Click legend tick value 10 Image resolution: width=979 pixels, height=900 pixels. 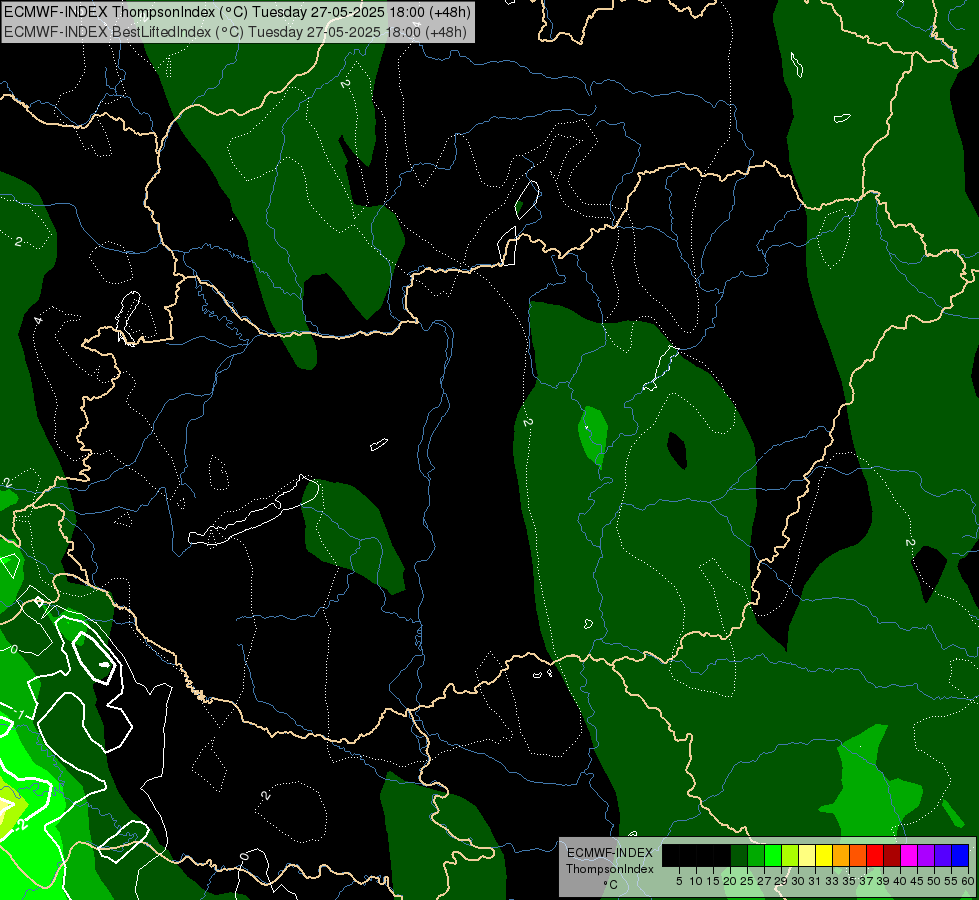point(696,881)
